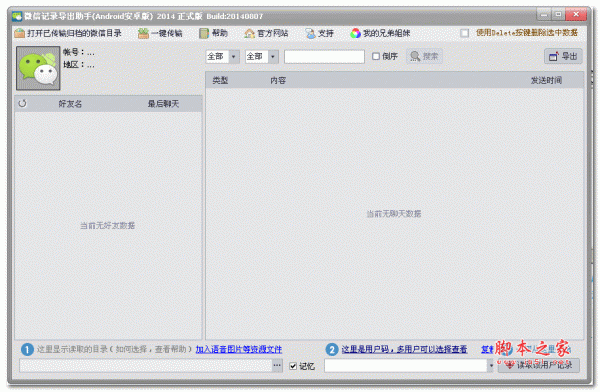Expand the first 全部 filter dropdown
Image resolution: width=600 pixels, height=392 pixels.
coord(234,57)
